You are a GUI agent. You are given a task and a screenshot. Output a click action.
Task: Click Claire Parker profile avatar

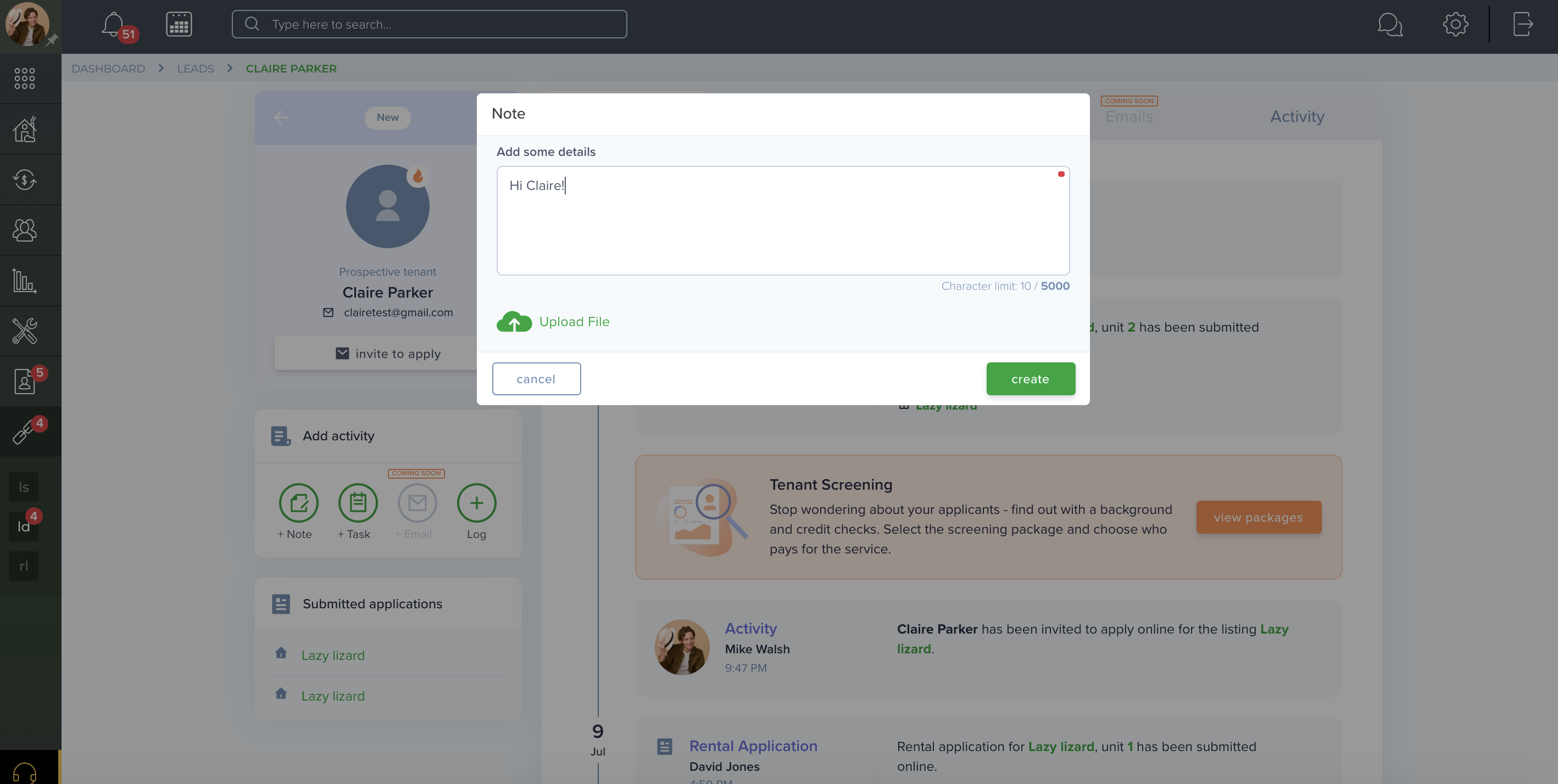(x=388, y=207)
